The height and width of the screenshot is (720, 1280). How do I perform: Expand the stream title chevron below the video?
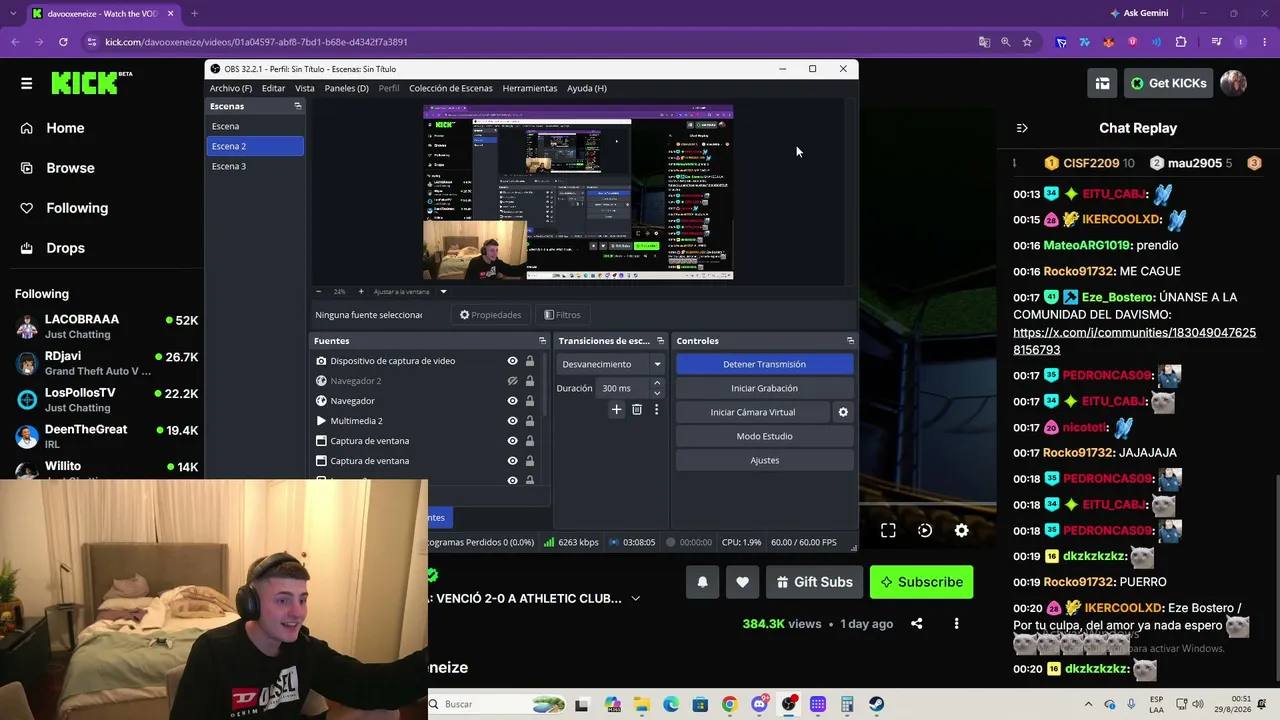pos(635,599)
